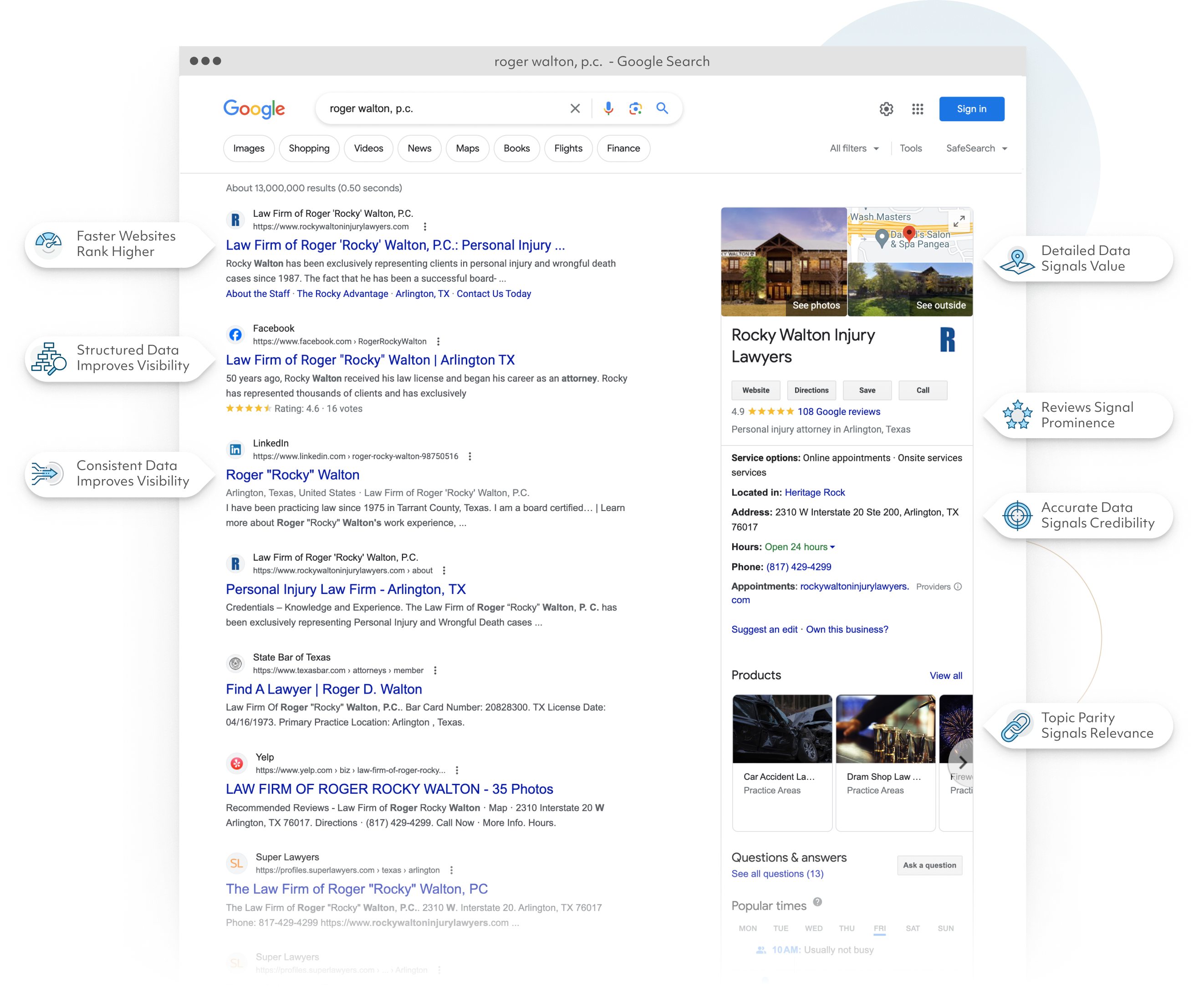This screenshot has width=1204, height=992.
Task: Switch to the Maps tab
Action: pyautogui.click(x=467, y=148)
